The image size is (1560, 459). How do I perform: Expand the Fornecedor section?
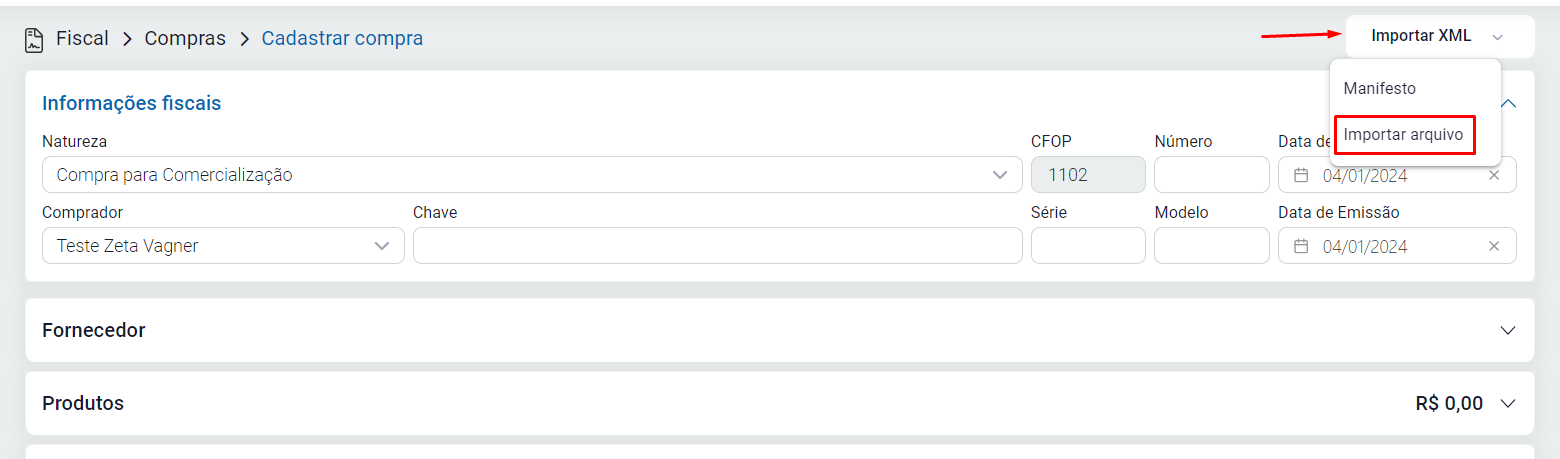point(1508,330)
